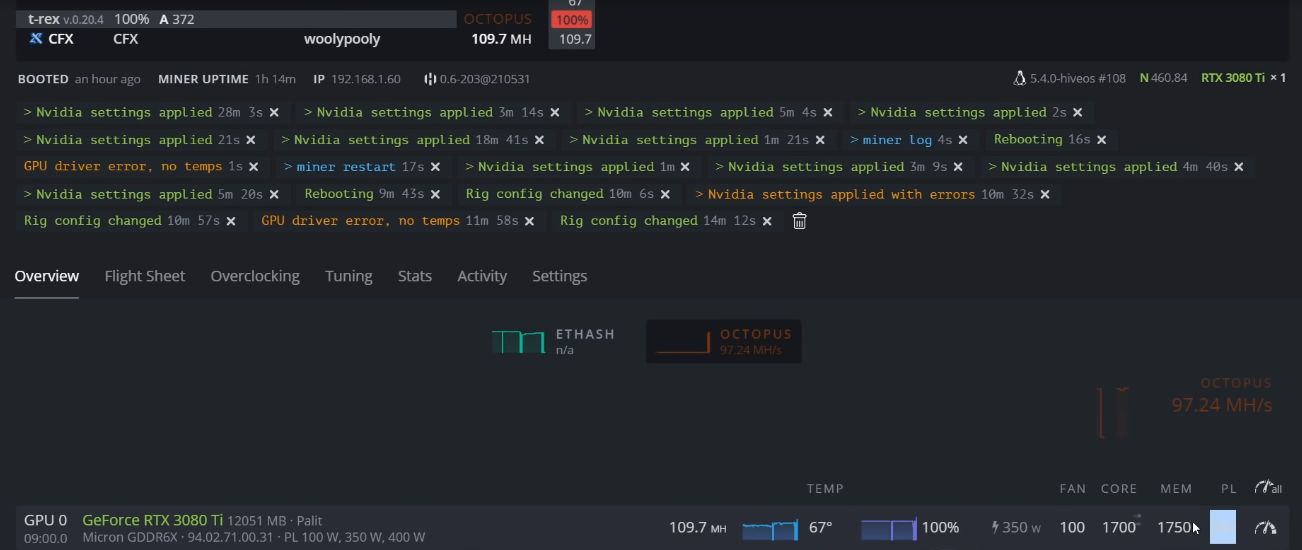Dismiss the 'Nvidia settings applied 4m 40s' message
This screenshot has width=1302, height=550.
pyautogui.click(x=1239, y=167)
